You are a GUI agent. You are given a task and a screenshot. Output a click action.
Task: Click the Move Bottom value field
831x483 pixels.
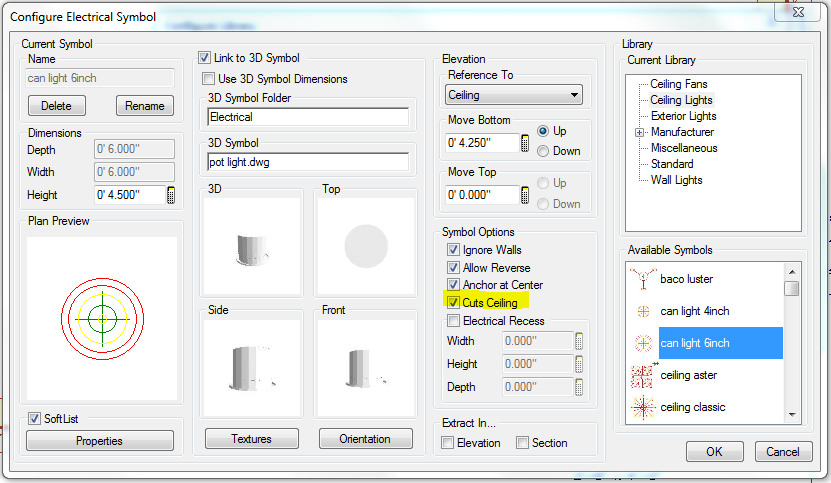(x=482, y=143)
